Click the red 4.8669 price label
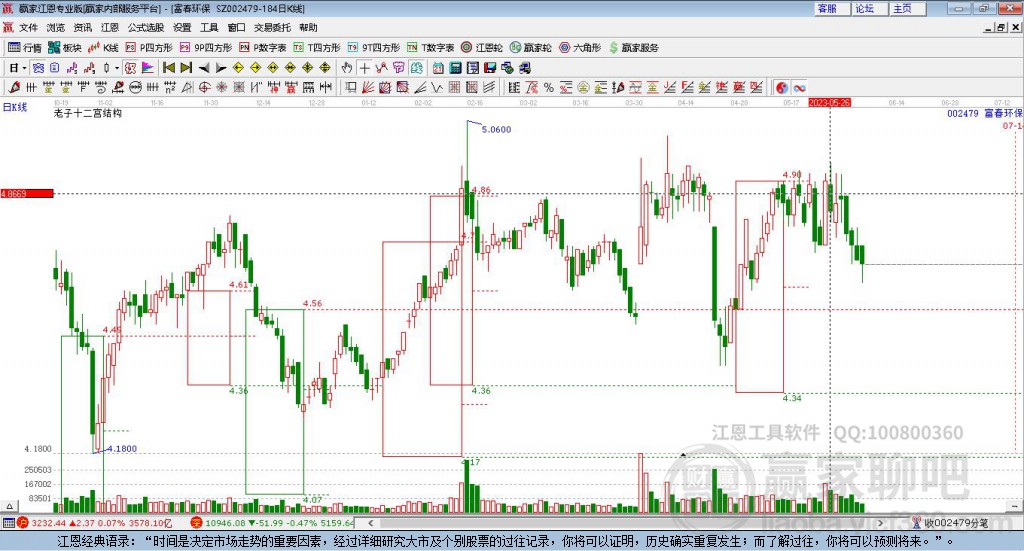The height and width of the screenshot is (551, 1024). coord(27,193)
